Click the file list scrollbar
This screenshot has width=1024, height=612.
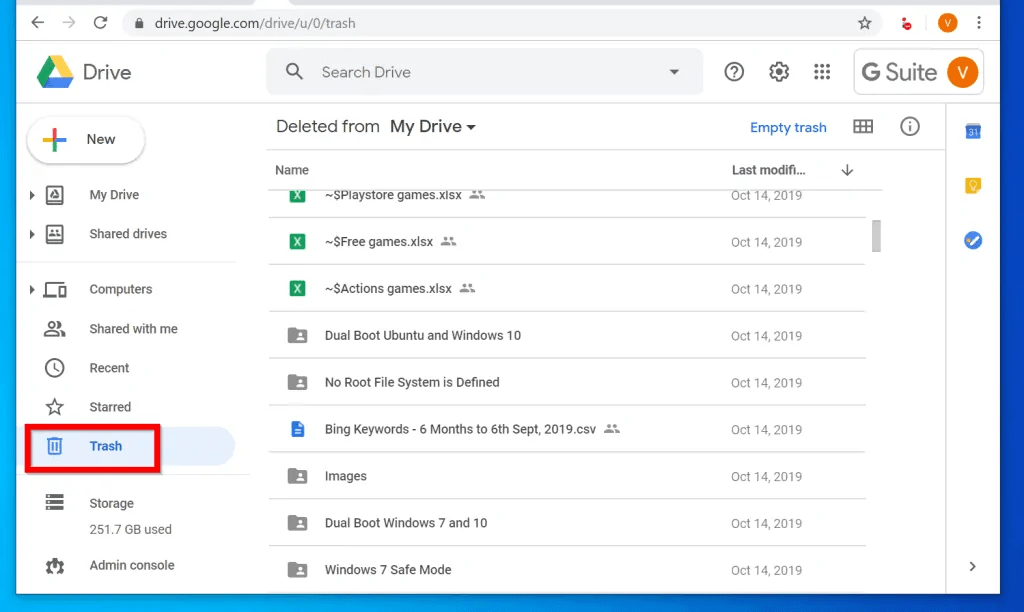coord(876,236)
